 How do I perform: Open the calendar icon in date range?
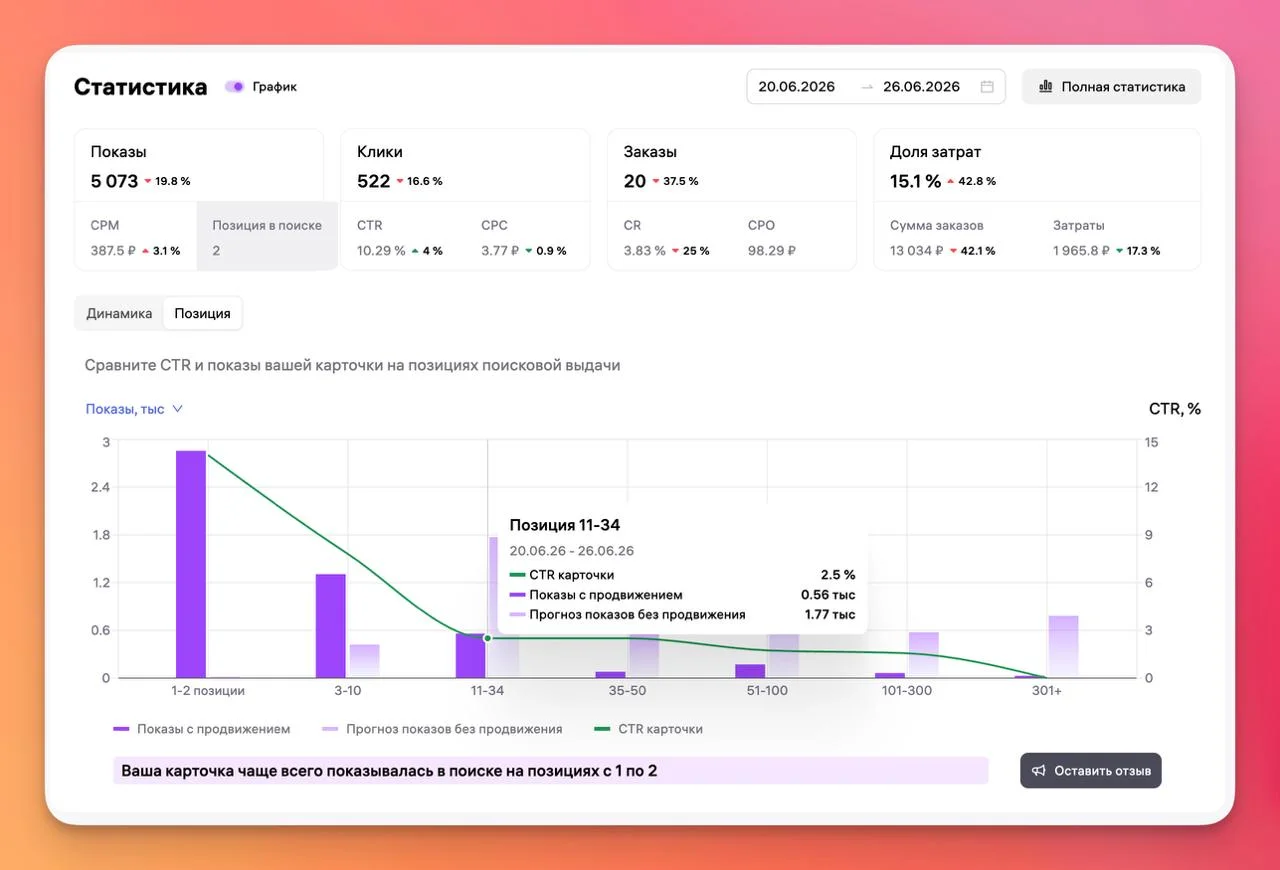[x=987, y=87]
